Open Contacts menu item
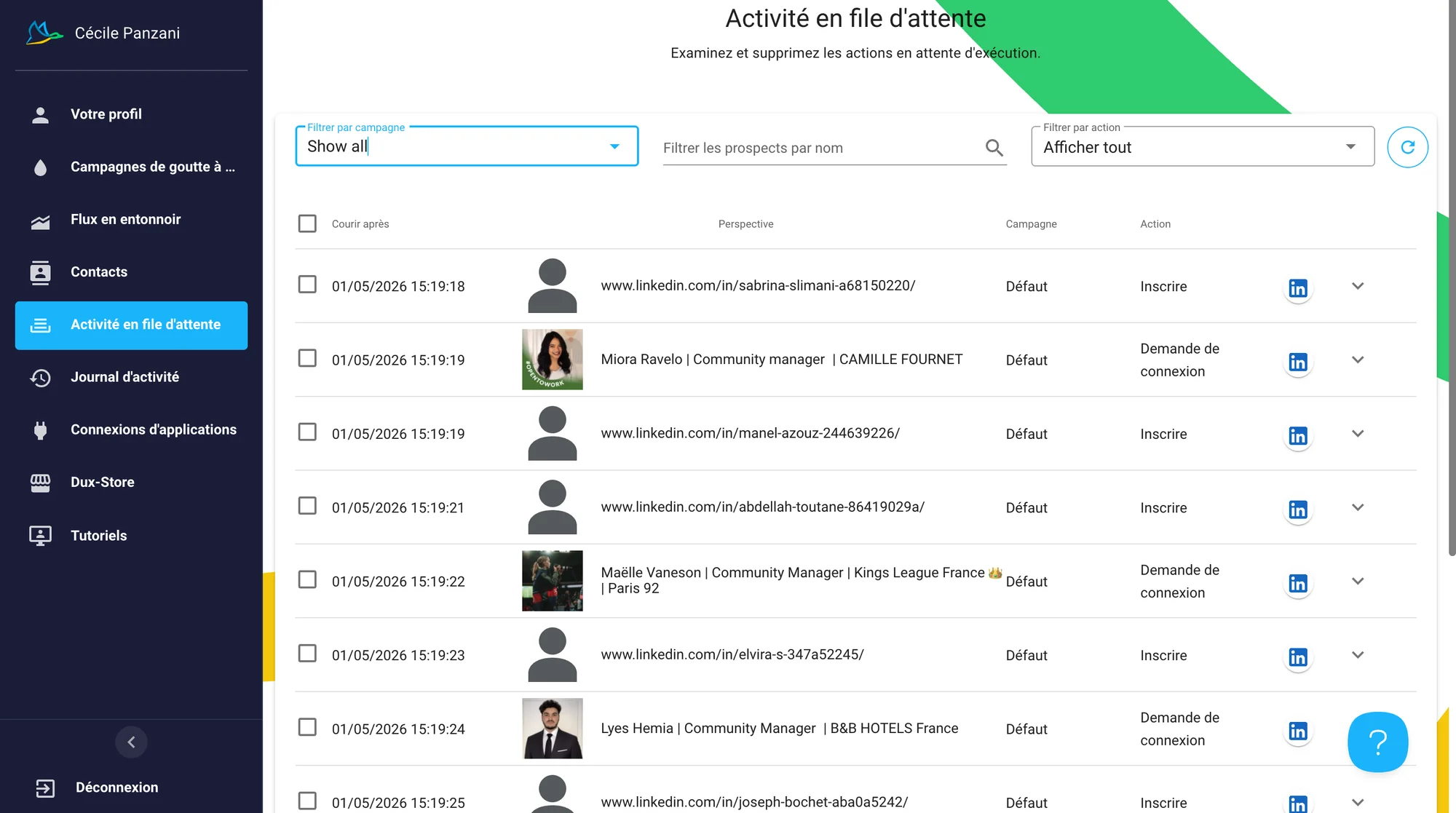This screenshot has height=813, width=1456. pyautogui.click(x=131, y=272)
